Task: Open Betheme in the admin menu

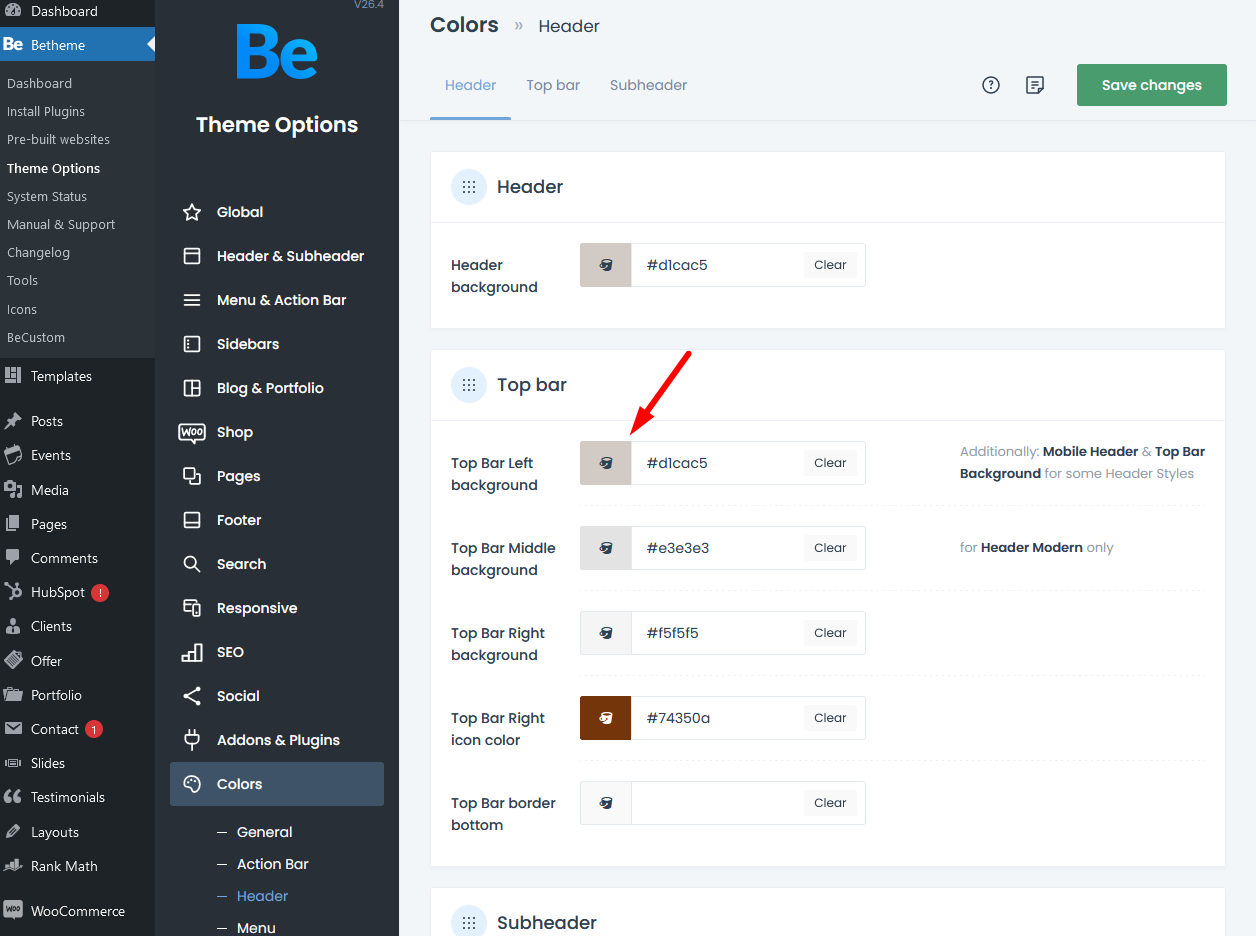Action: (78, 45)
